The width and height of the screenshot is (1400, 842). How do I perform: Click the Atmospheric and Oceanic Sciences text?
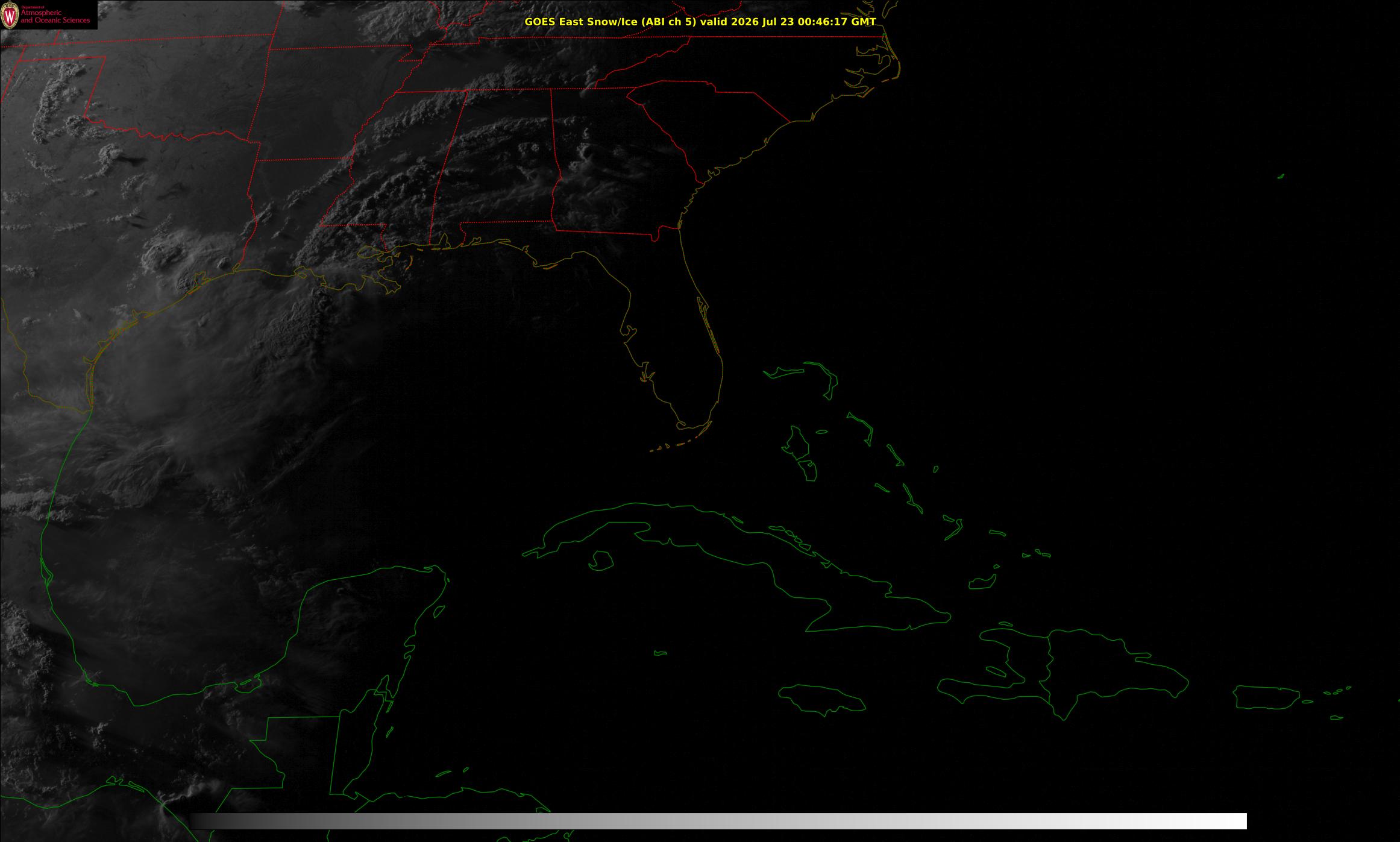[x=55, y=16]
